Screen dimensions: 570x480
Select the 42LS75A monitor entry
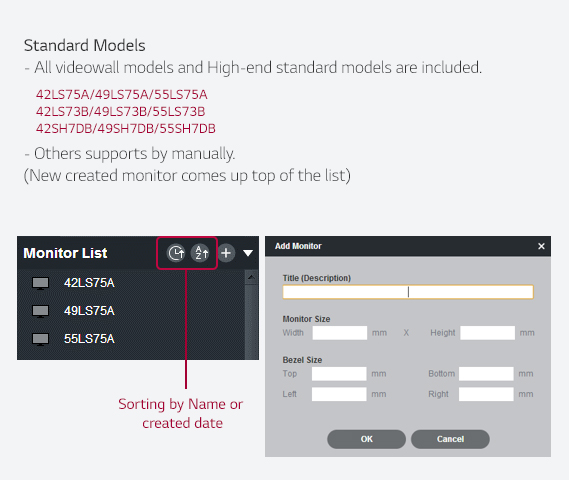pos(131,283)
